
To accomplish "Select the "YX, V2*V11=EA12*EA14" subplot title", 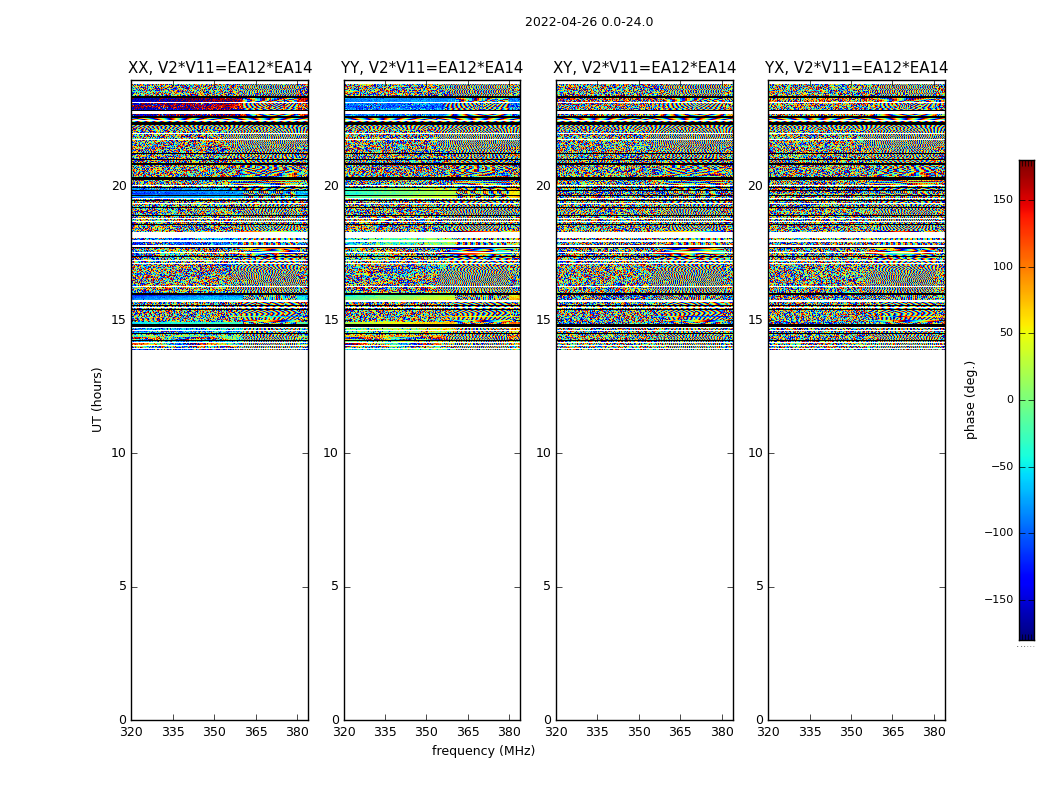I will point(856,68).
